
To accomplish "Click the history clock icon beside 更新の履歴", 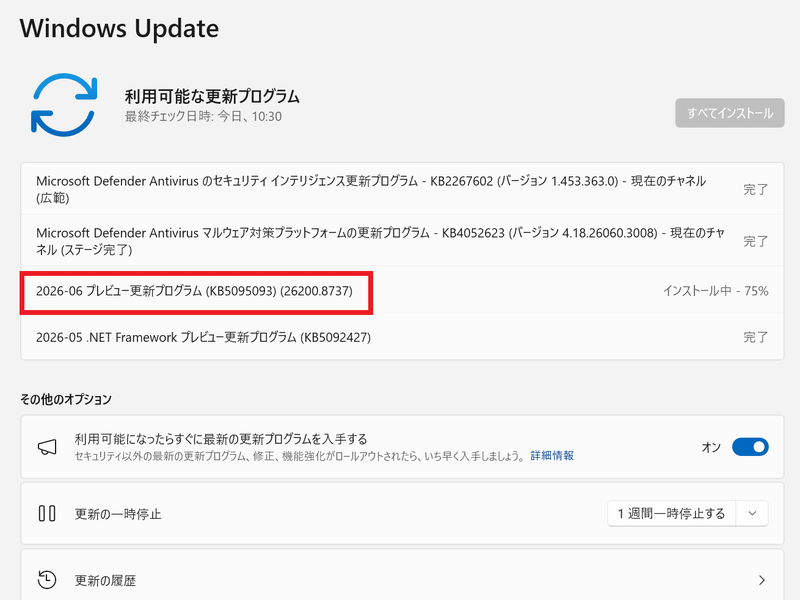I will click(47, 580).
